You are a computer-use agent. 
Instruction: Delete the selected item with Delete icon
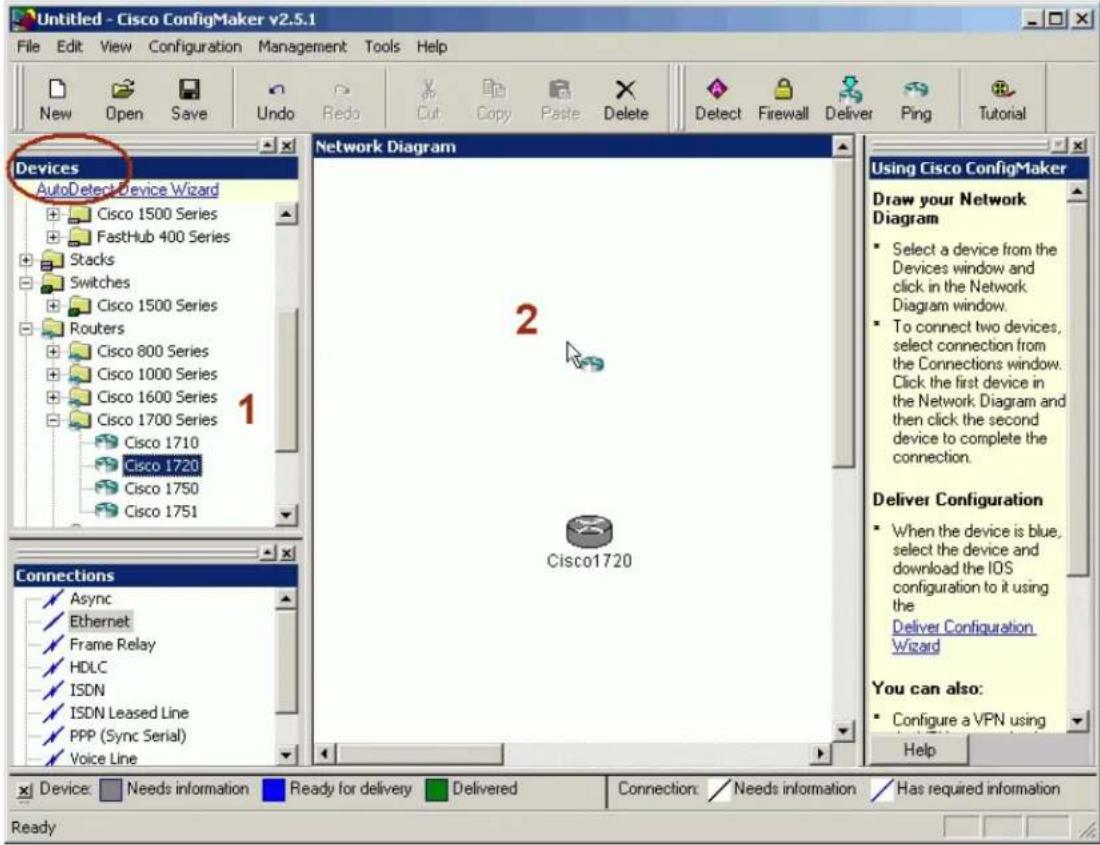pyautogui.click(x=626, y=99)
